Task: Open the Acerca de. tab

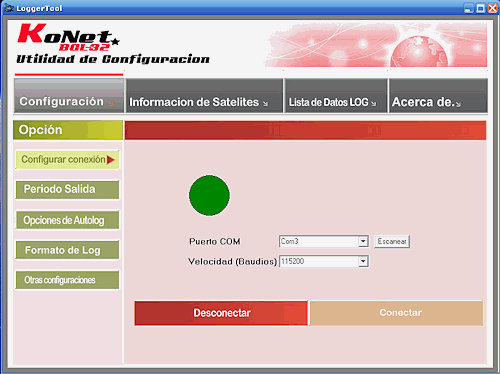Action: click(x=438, y=96)
